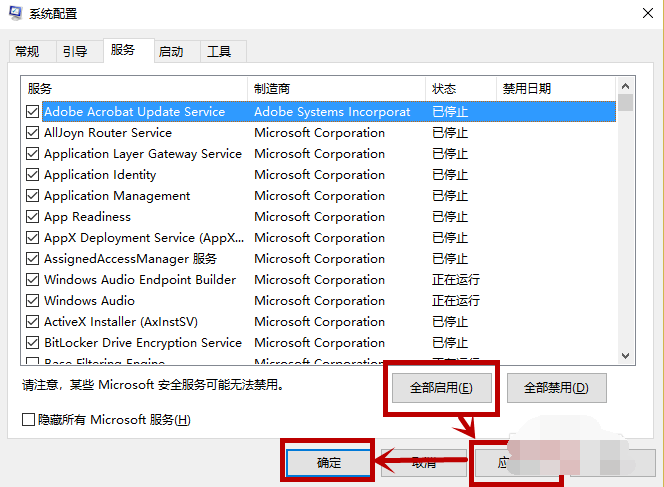Switch to the 启动 tab

pos(171,51)
